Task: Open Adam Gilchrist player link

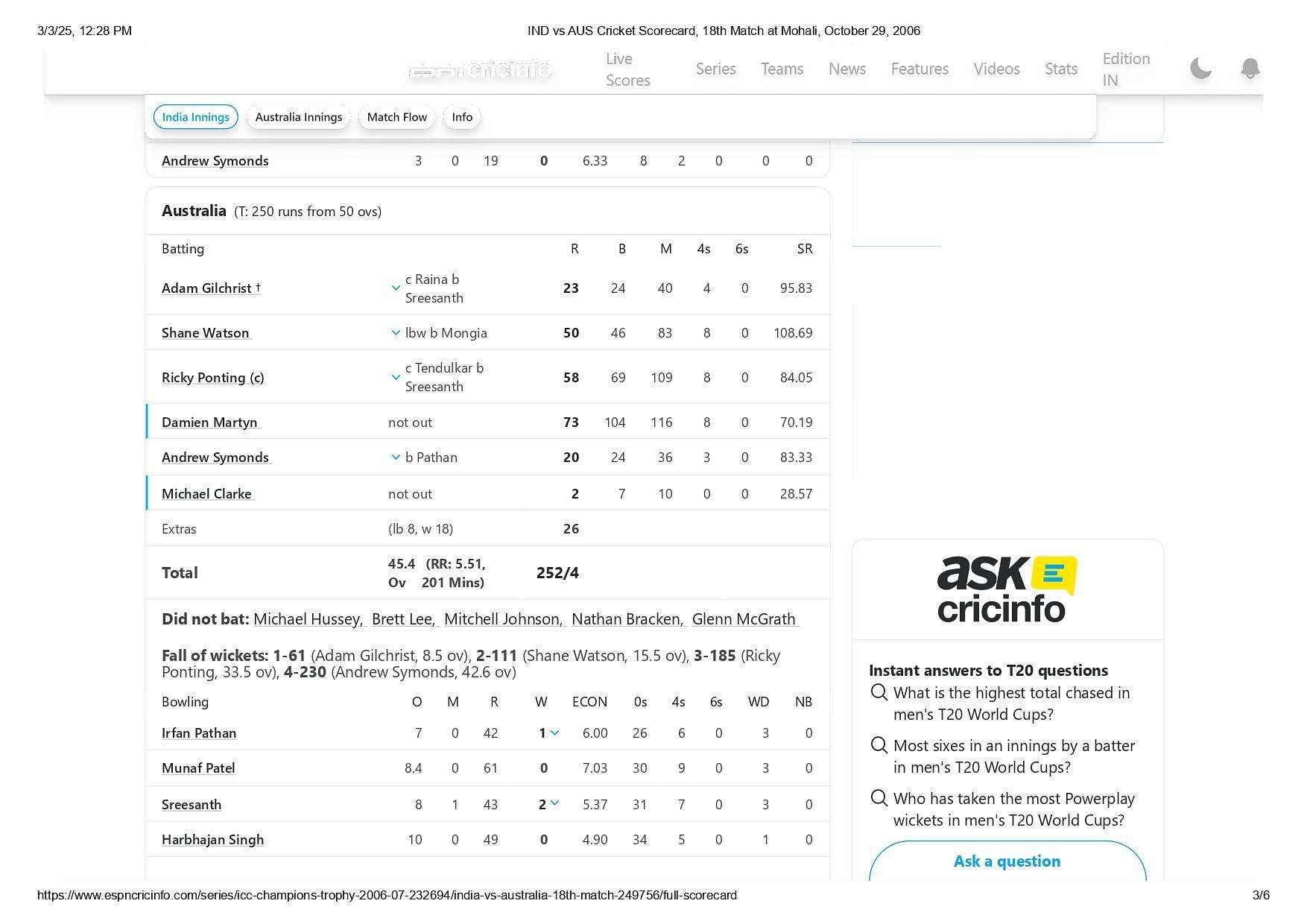Action: pos(211,288)
